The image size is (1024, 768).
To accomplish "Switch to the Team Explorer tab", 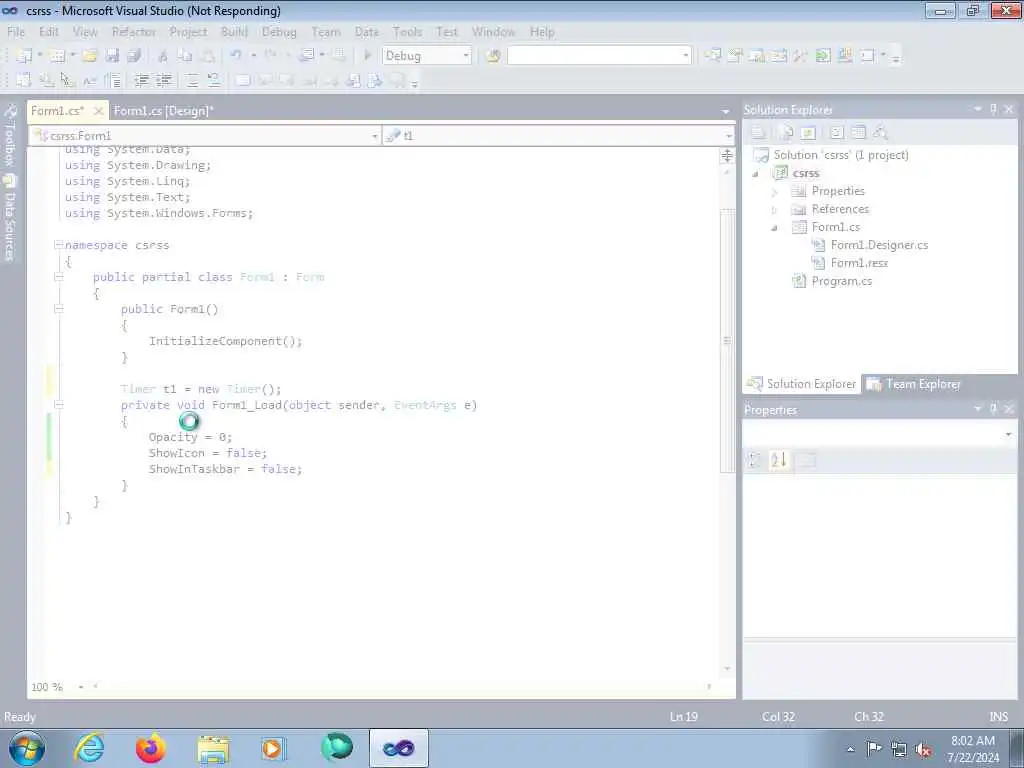I will click(x=914, y=384).
